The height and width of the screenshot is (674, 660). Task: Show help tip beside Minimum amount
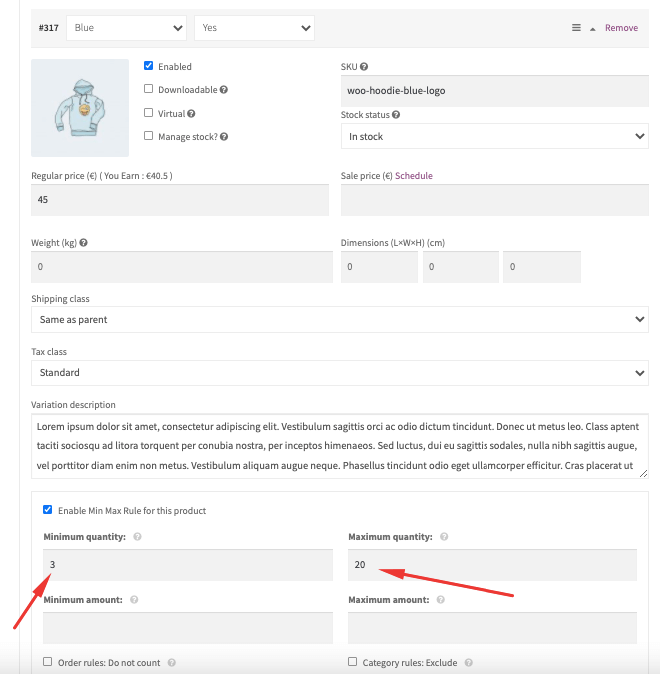134,600
